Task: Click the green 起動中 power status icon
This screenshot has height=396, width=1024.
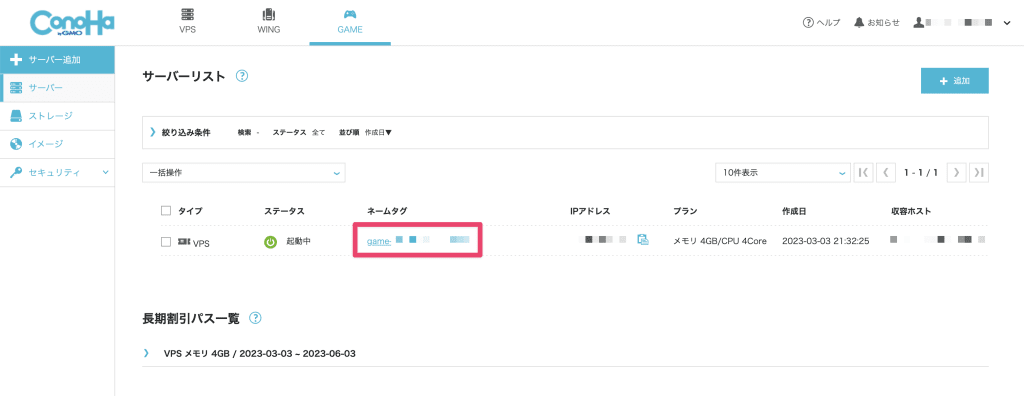Action: (270, 242)
